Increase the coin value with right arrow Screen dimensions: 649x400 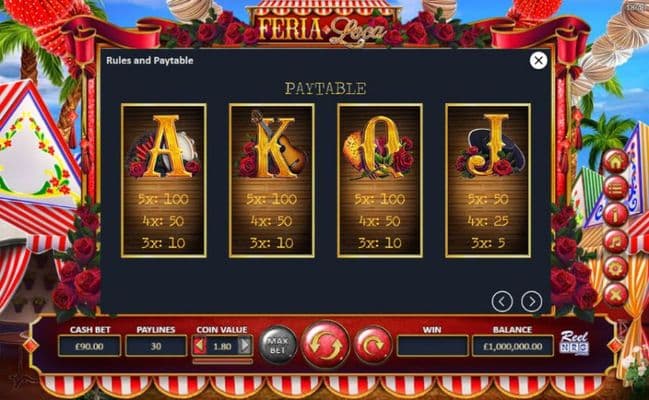tap(245, 345)
